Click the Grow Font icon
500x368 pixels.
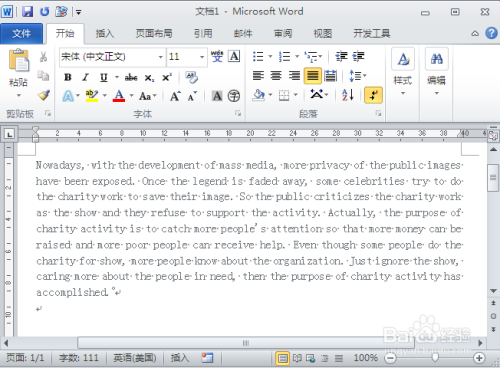click(175, 96)
